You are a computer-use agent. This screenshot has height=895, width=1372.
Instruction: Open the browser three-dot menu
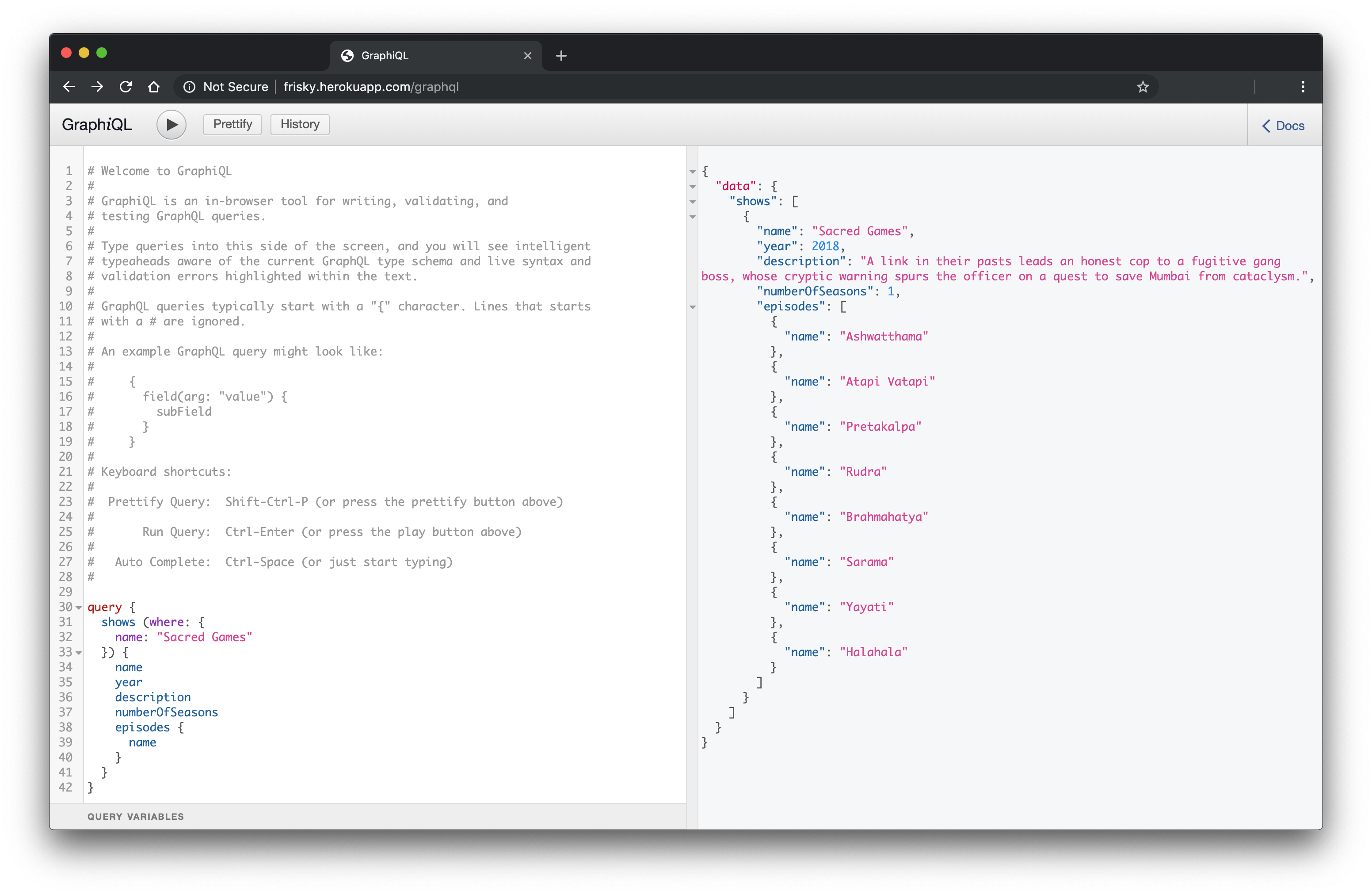click(1303, 87)
